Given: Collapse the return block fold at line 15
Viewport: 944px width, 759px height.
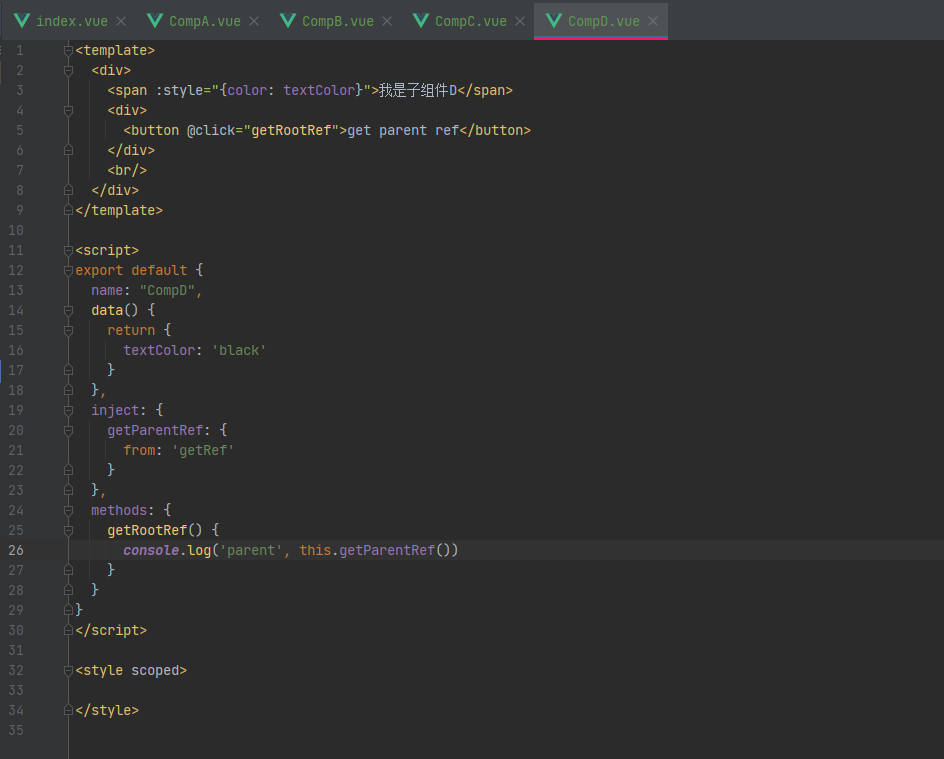Looking at the screenshot, I should click(x=69, y=330).
